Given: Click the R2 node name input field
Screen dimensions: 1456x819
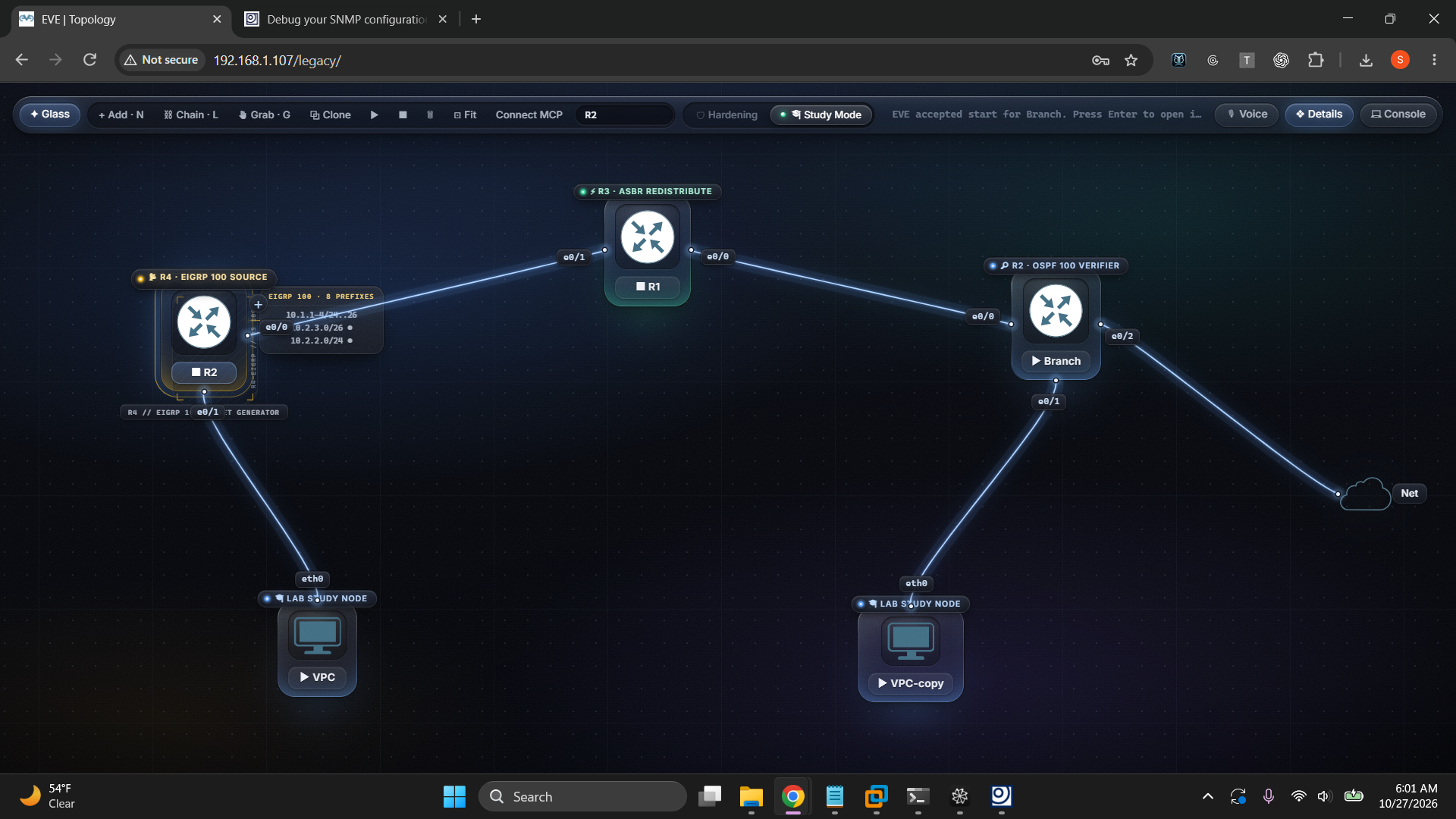Looking at the screenshot, I should click(x=623, y=115).
